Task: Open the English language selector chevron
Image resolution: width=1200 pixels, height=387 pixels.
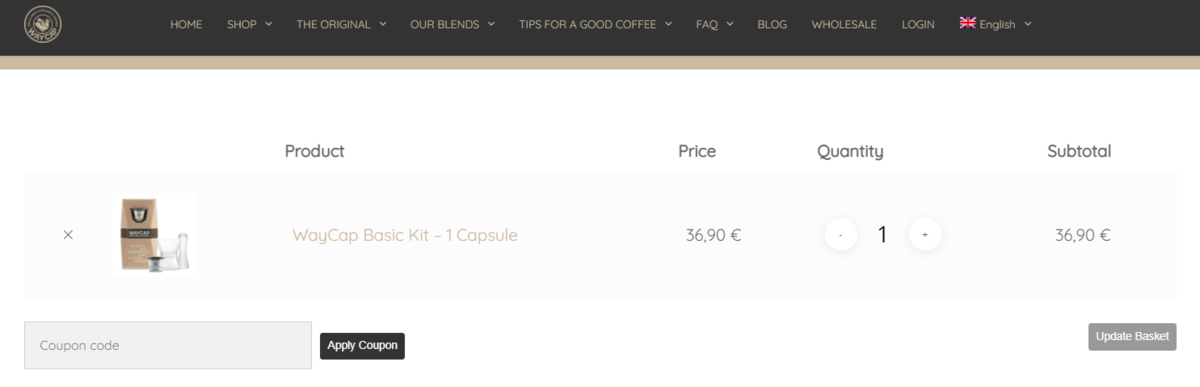Action: pyautogui.click(x=1028, y=24)
